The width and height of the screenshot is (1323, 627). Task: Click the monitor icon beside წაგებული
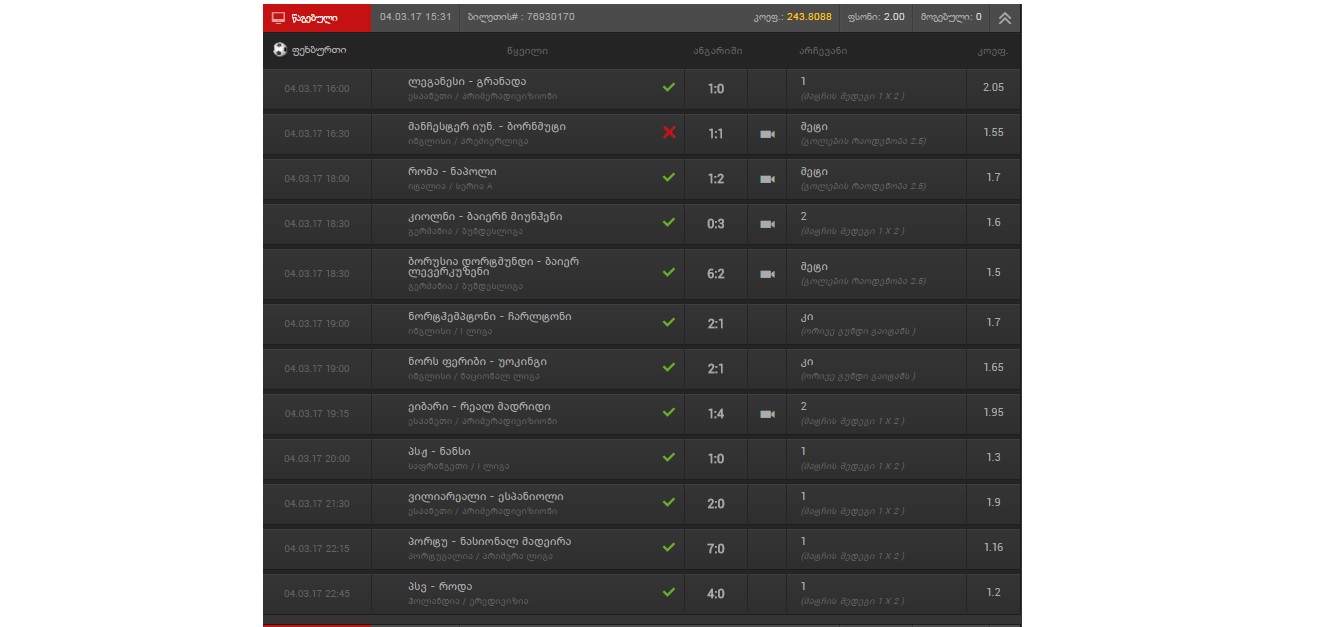click(x=279, y=18)
